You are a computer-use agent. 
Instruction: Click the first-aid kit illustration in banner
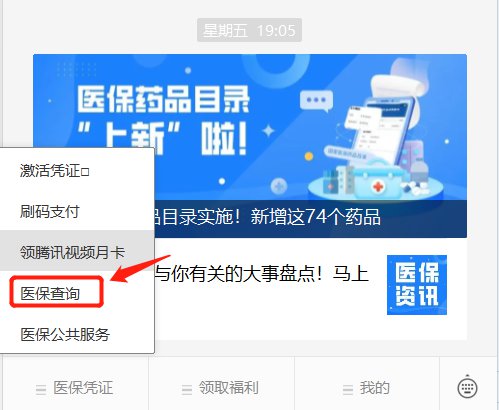point(377,182)
